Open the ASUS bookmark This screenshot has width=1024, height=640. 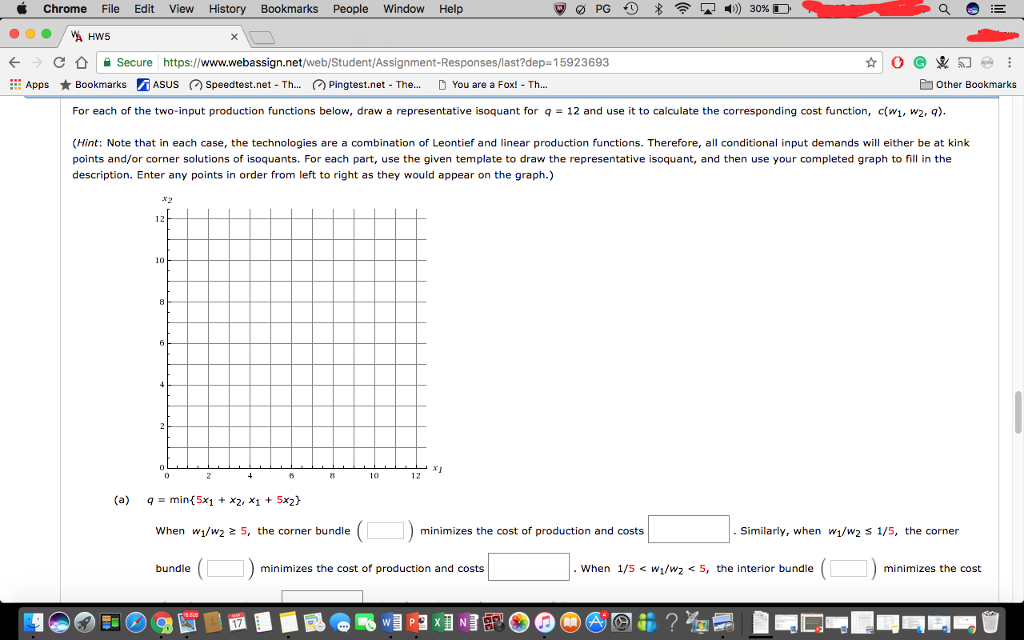tap(157, 84)
